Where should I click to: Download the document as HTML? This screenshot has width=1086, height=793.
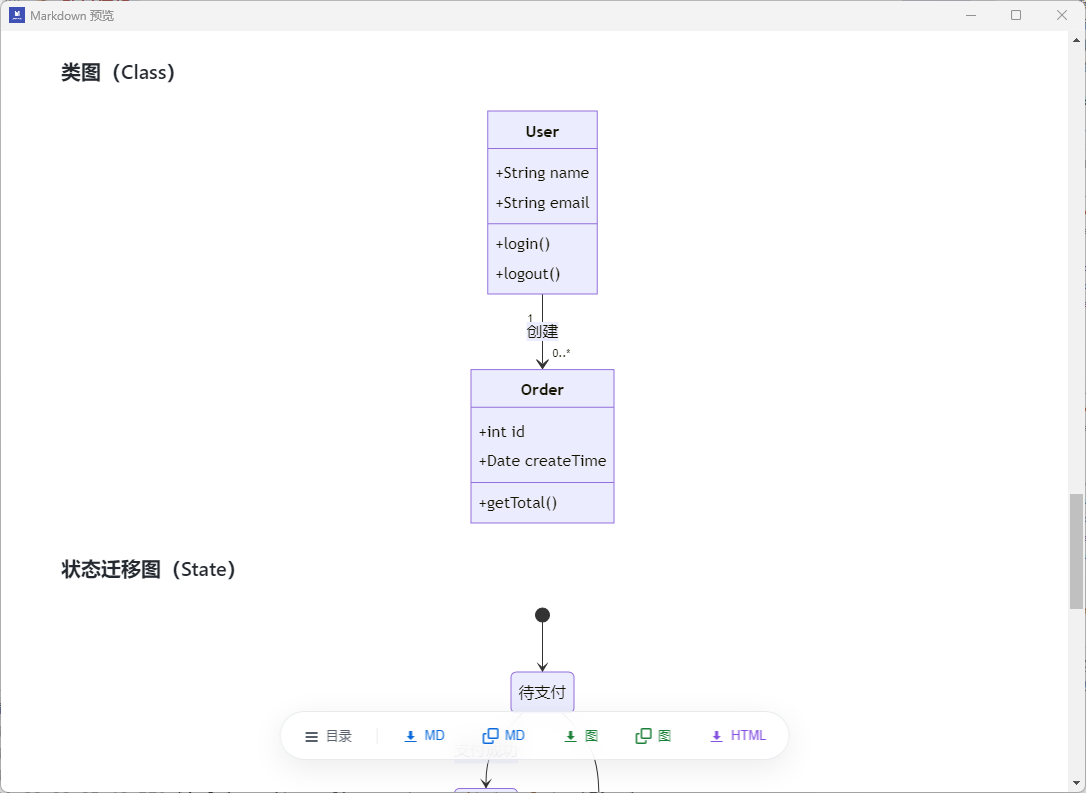click(737, 736)
